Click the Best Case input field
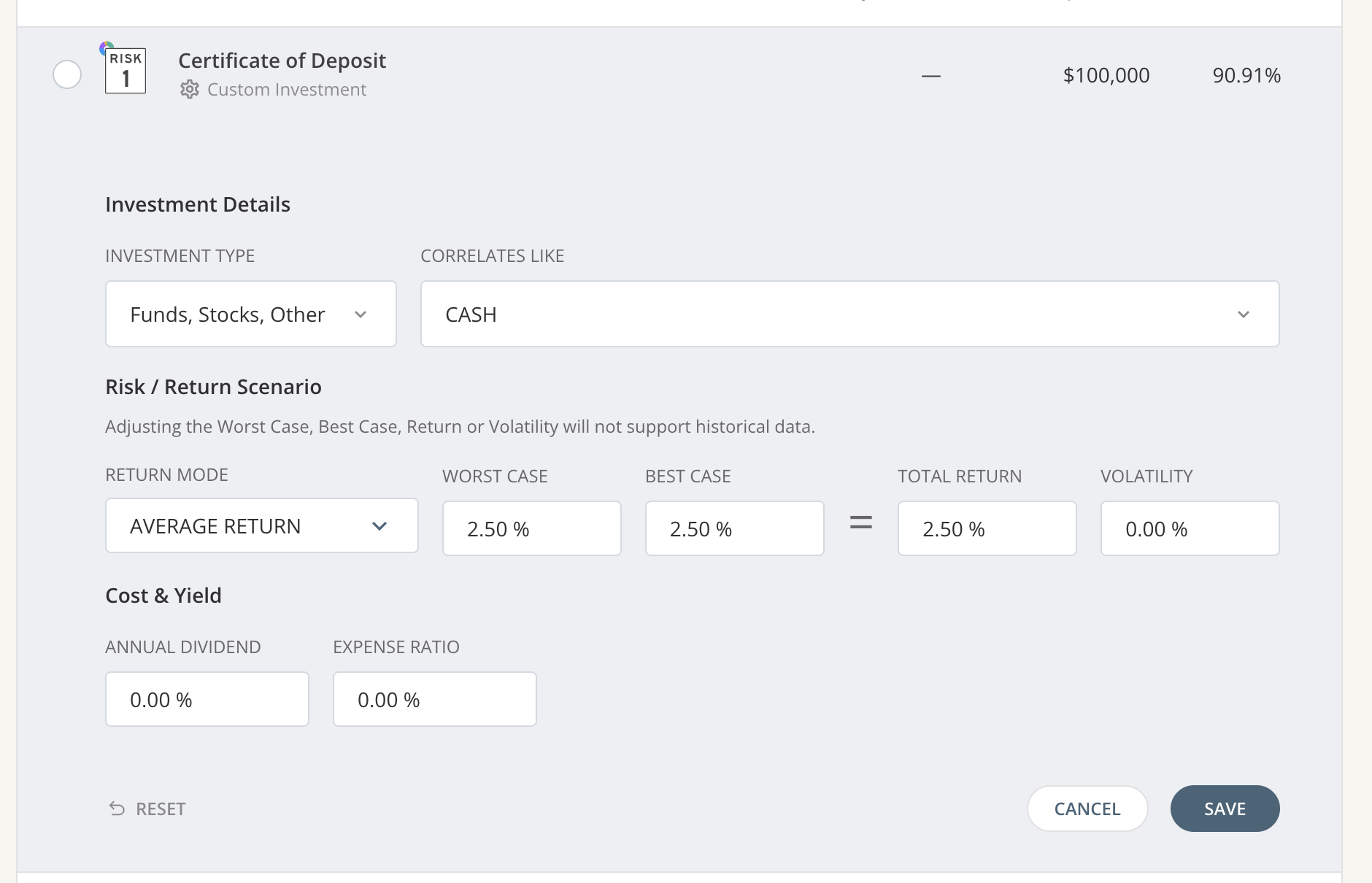Image resolution: width=1372 pixels, height=883 pixels. click(735, 528)
